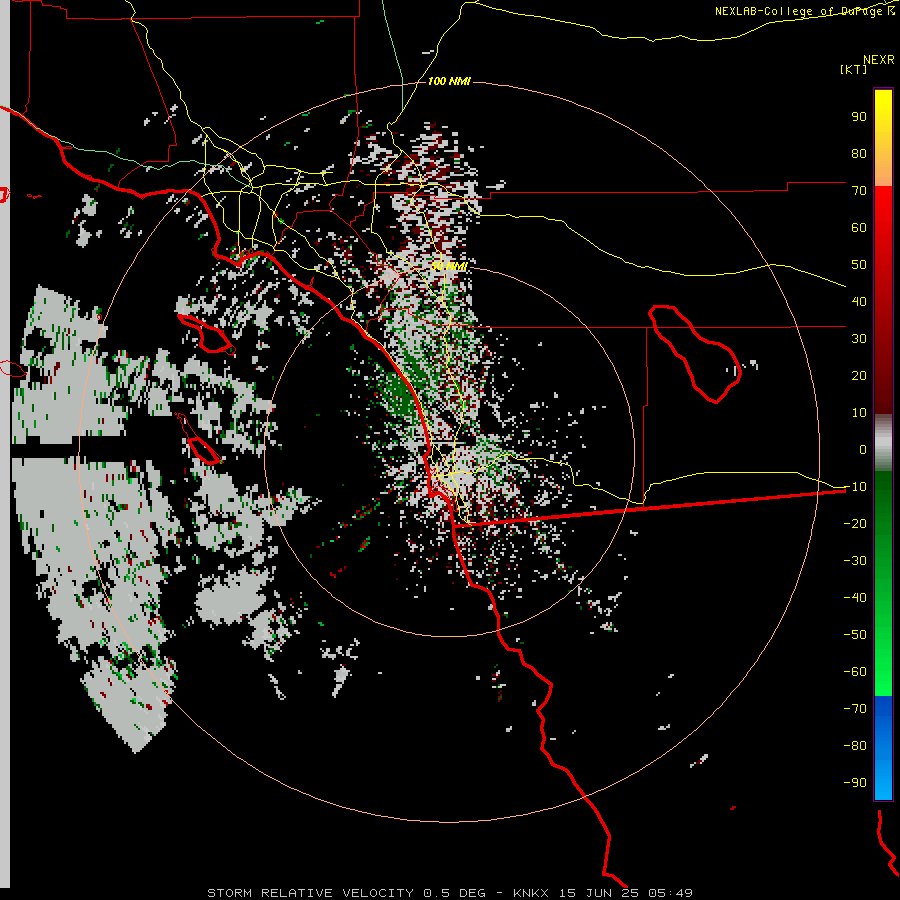Click the 100 NMI range ring label
The image size is (900, 900).
[449, 81]
